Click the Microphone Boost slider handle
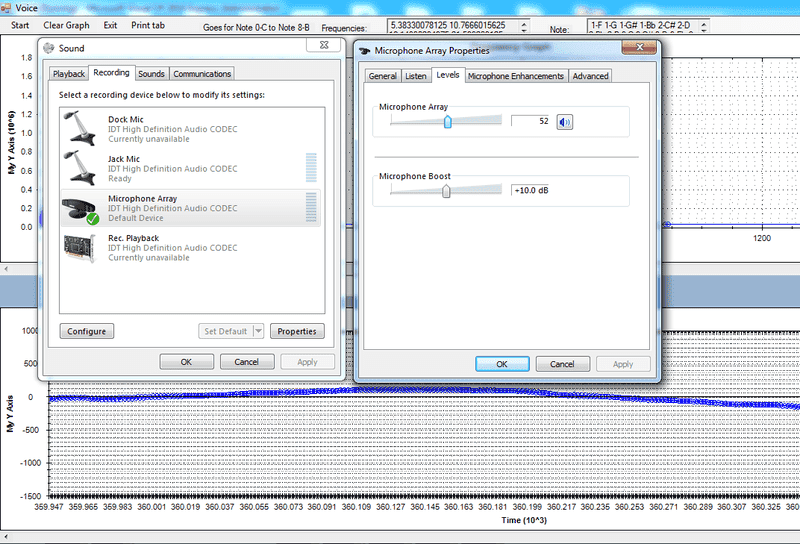Screen dimensions: 800x544 click(446, 190)
